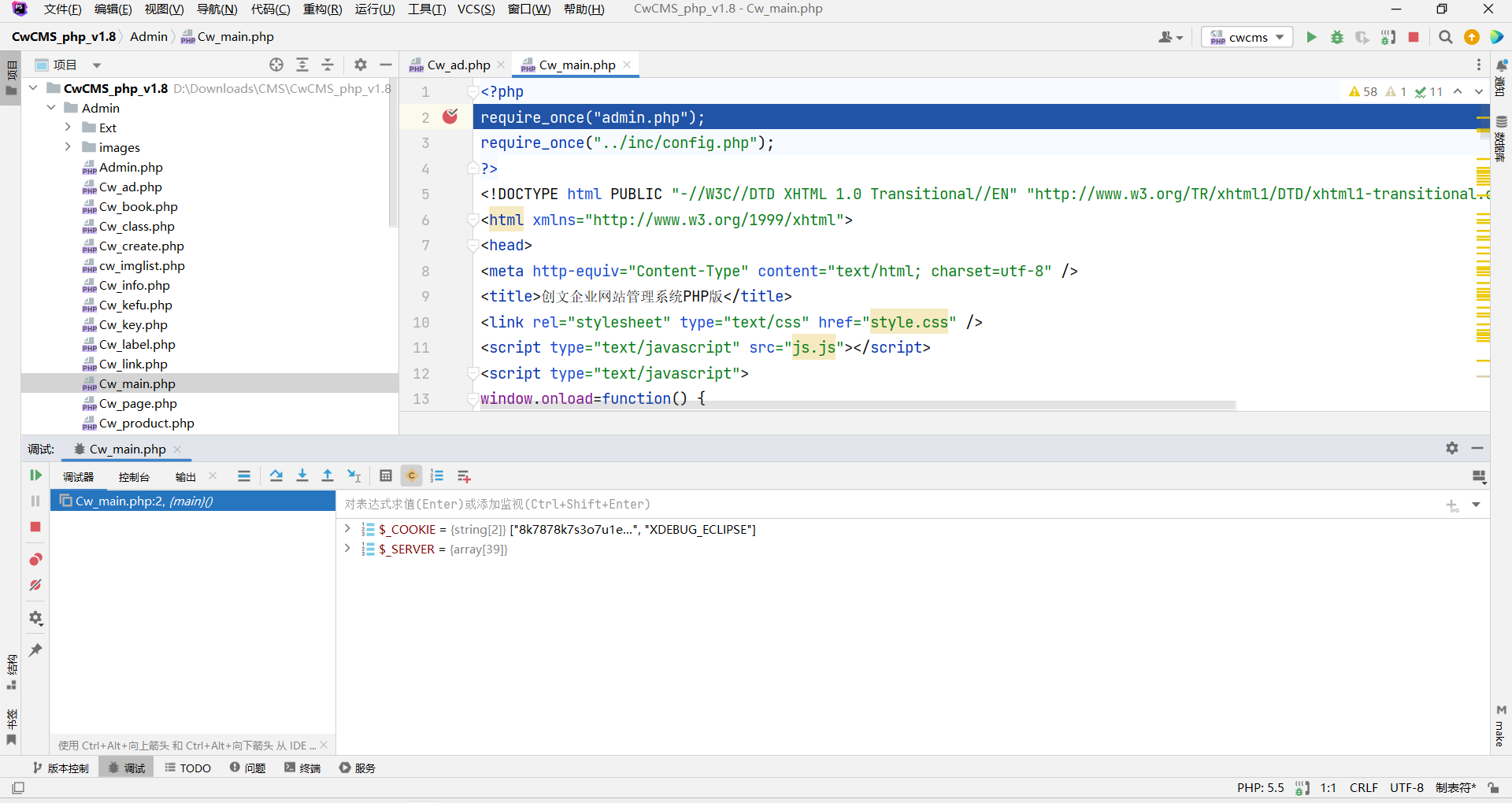1512x803 pixels.
Task: Open the Evaluate Expression calculator icon
Action: pos(385,476)
